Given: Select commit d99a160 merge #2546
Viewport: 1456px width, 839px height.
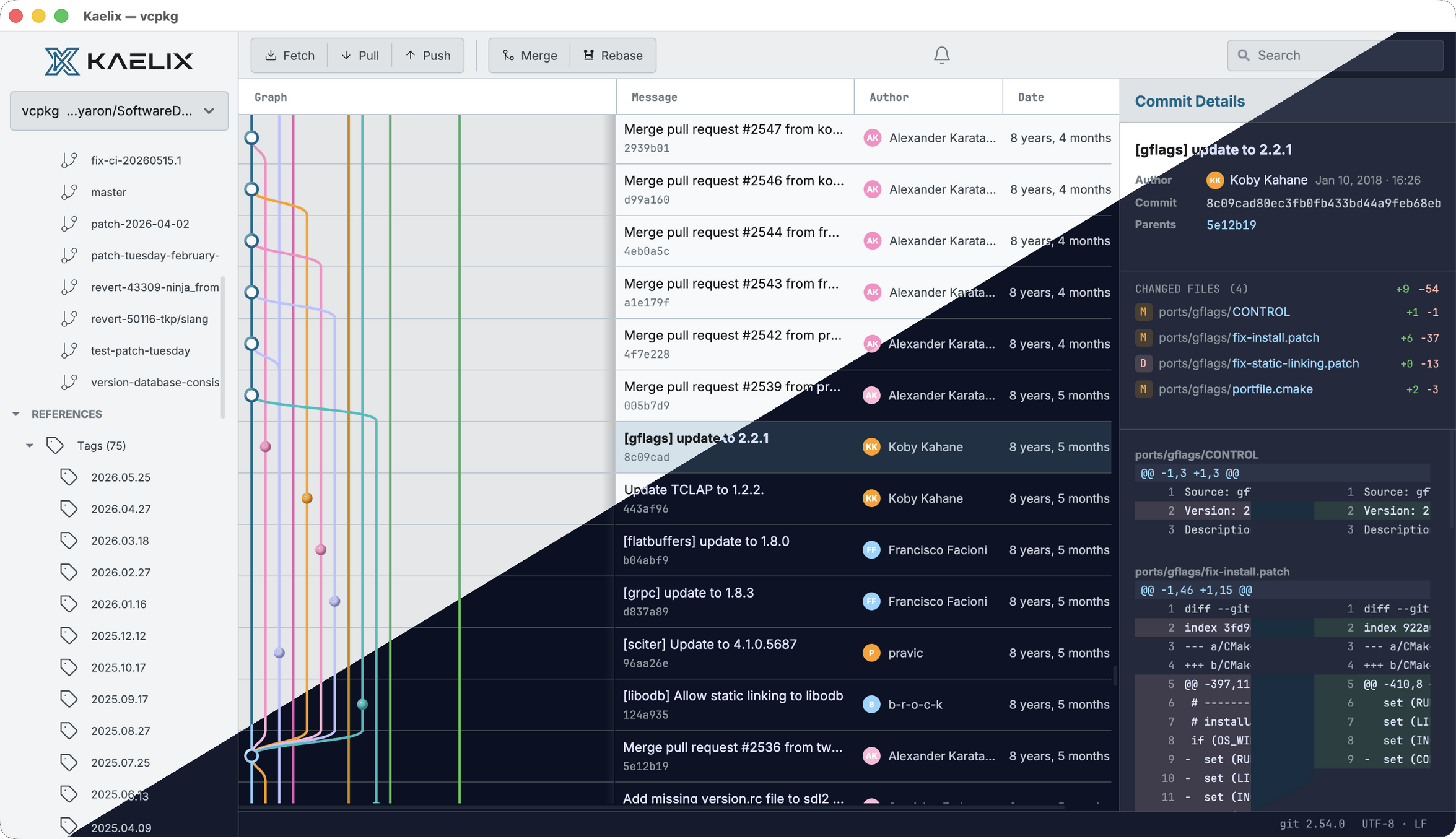Looking at the screenshot, I should click(x=863, y=189).
